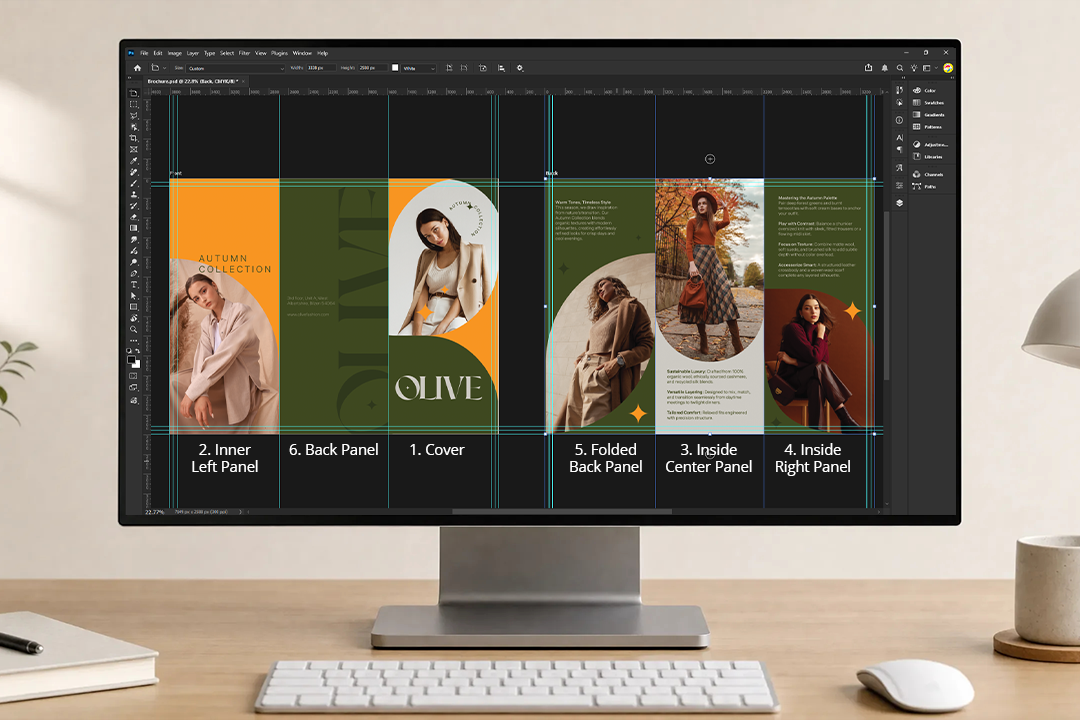Select the Eyedropper tool
The height and width of the screenshot is (720, 1080).
point(134,161)
